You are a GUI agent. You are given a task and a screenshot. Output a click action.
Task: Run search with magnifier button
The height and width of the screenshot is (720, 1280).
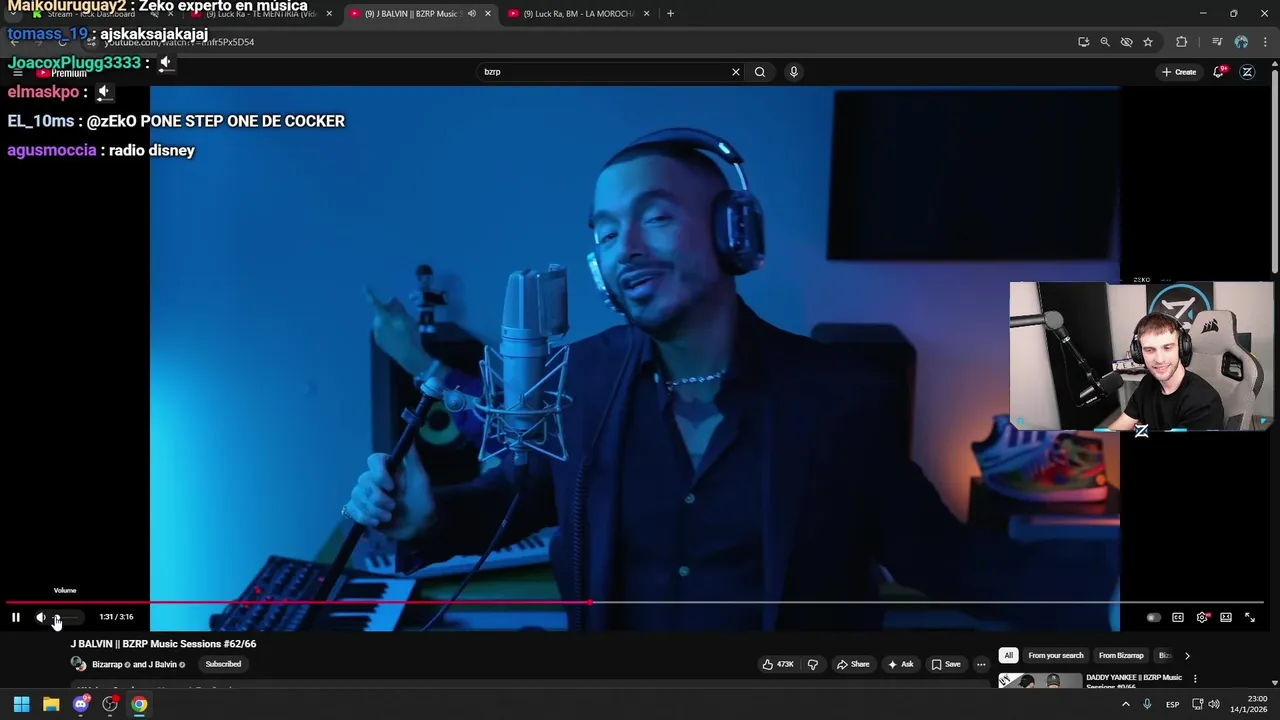click(760, 72)
